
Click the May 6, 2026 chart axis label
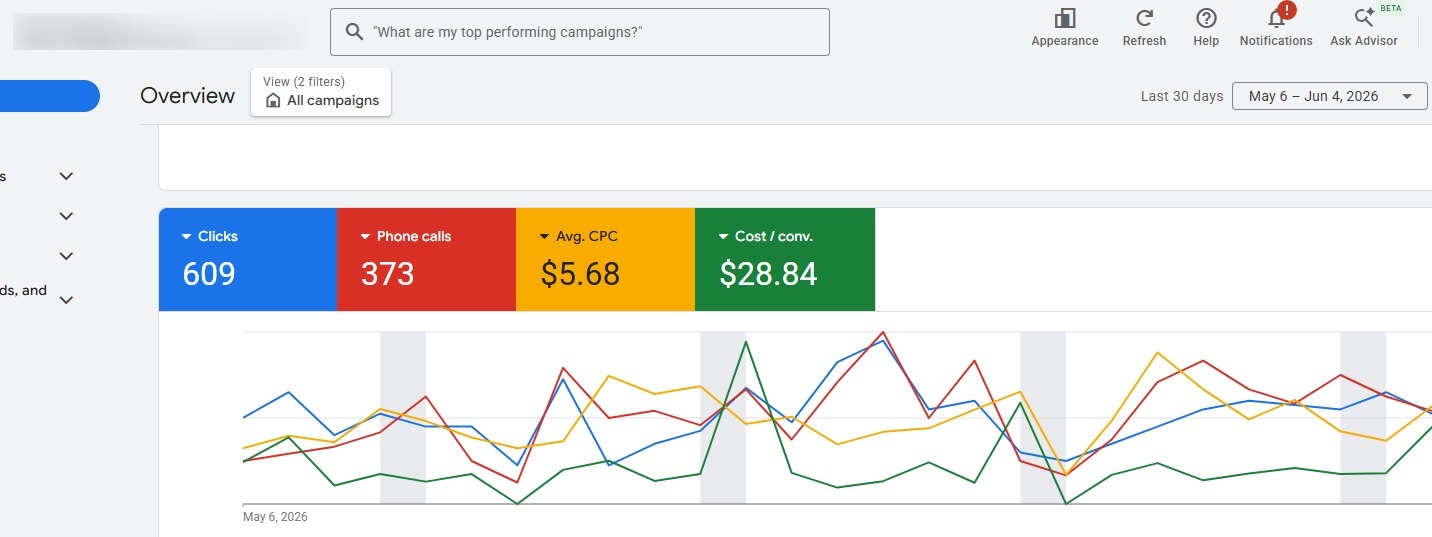(275, 517)
